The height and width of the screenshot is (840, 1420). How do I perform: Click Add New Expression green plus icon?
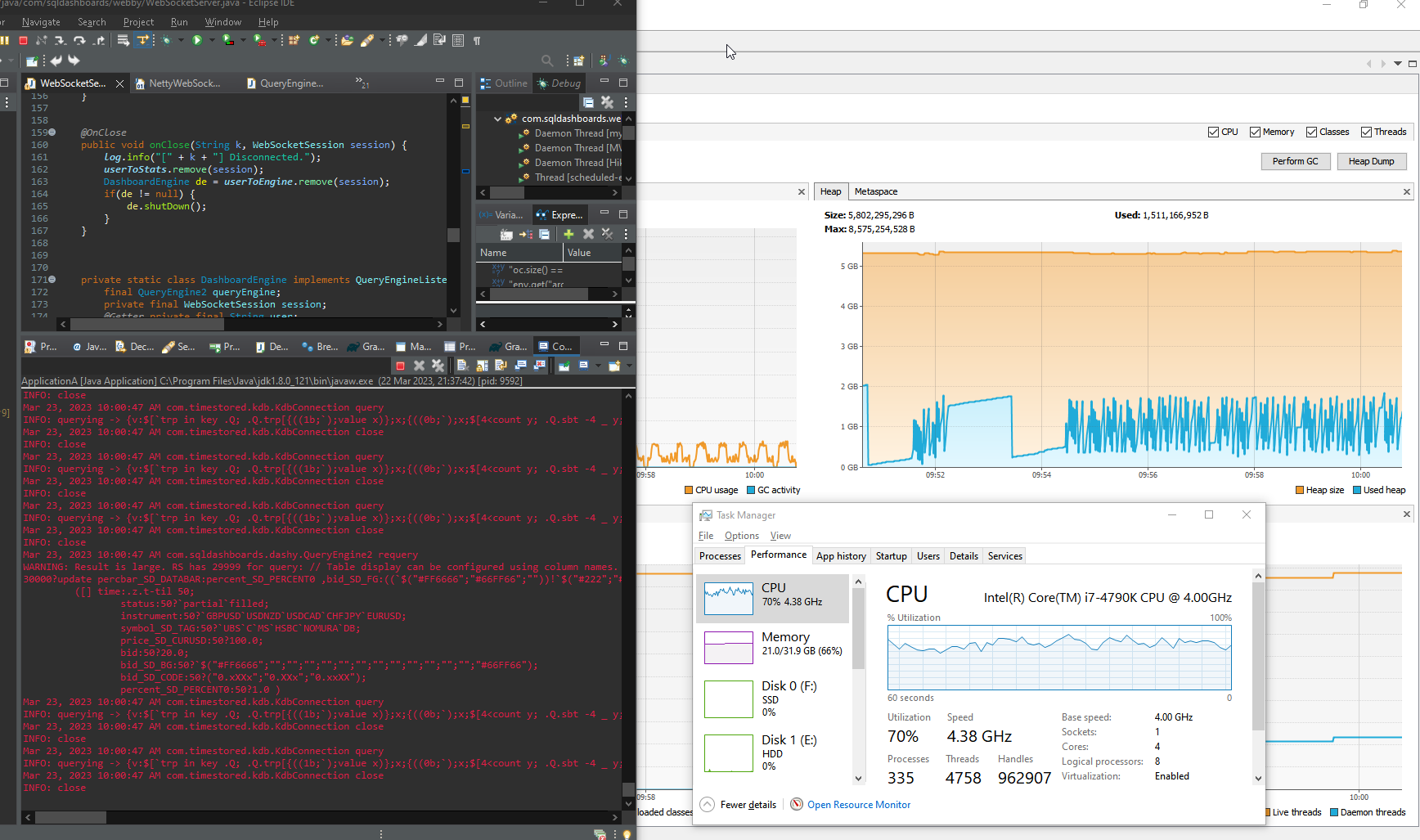[x=568, y=234]
